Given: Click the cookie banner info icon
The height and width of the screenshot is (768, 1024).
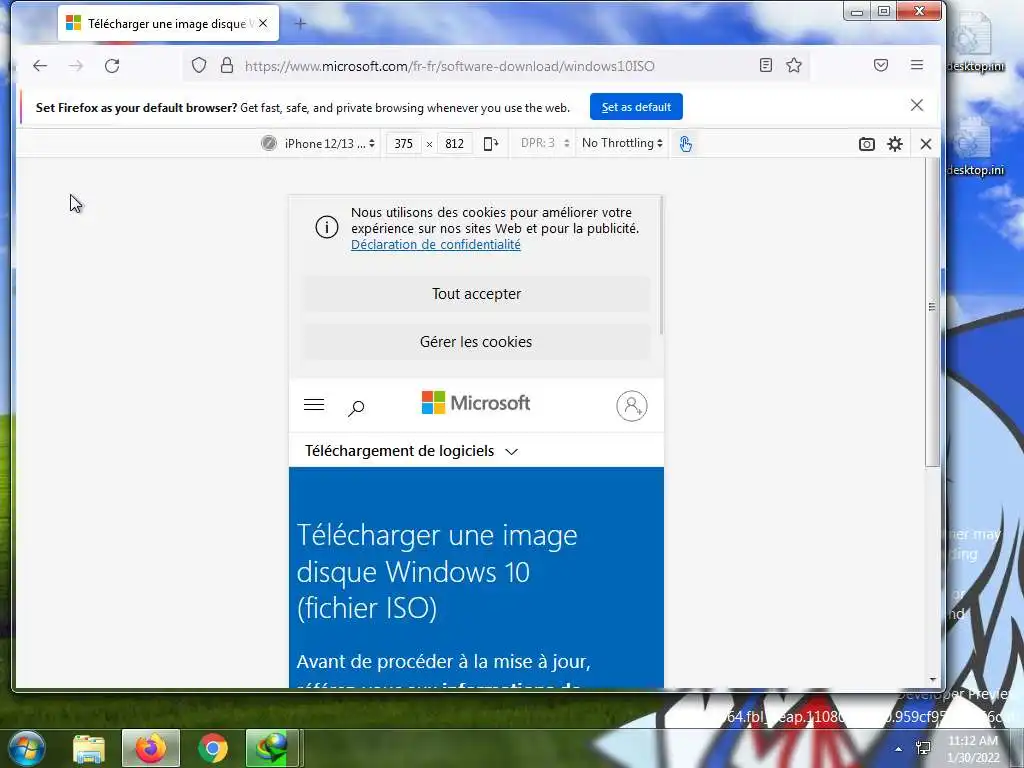Looking at the screenshot, I should point(327,227).
